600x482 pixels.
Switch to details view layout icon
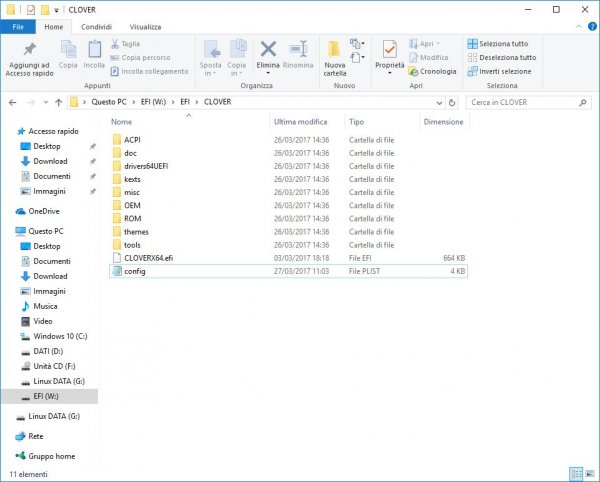[576, 474]
